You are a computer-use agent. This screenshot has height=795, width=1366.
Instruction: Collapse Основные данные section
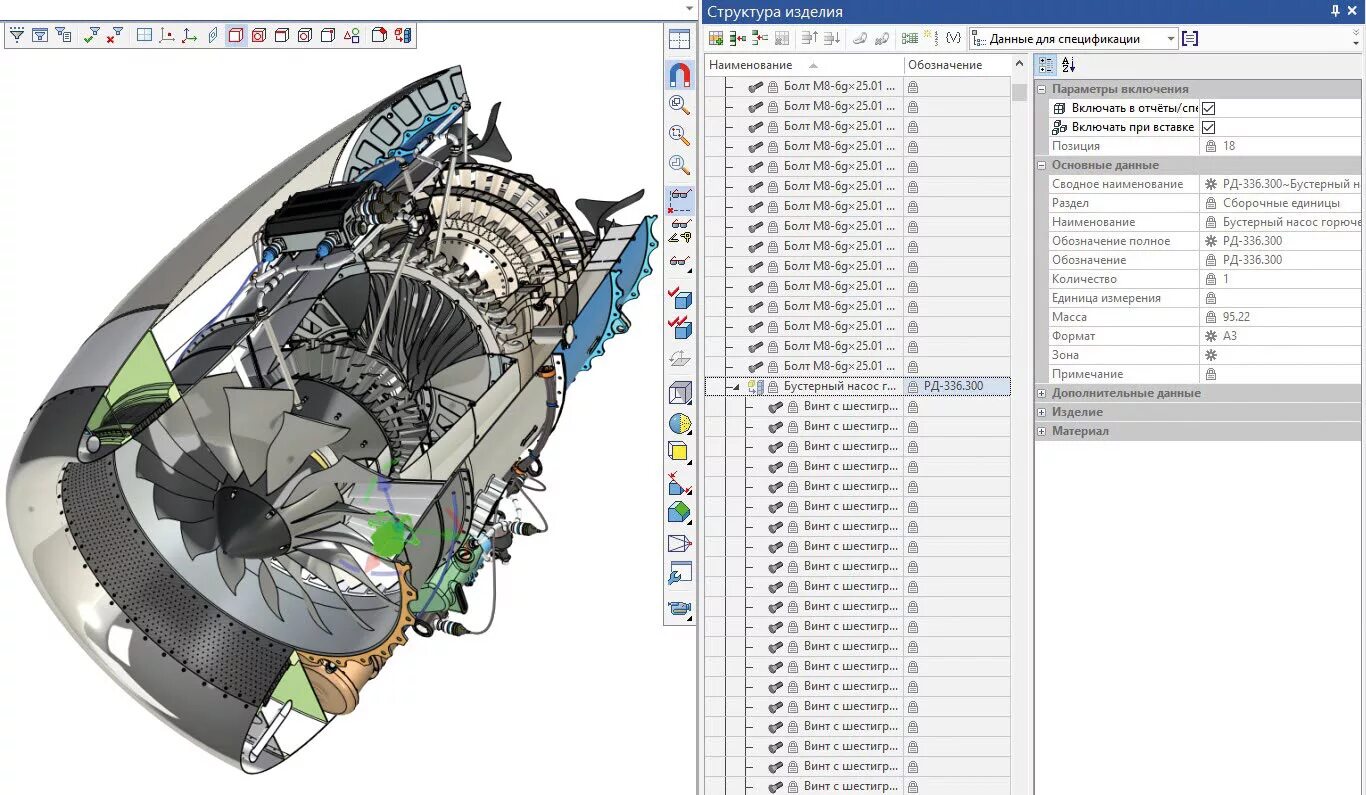point(1041,165)
